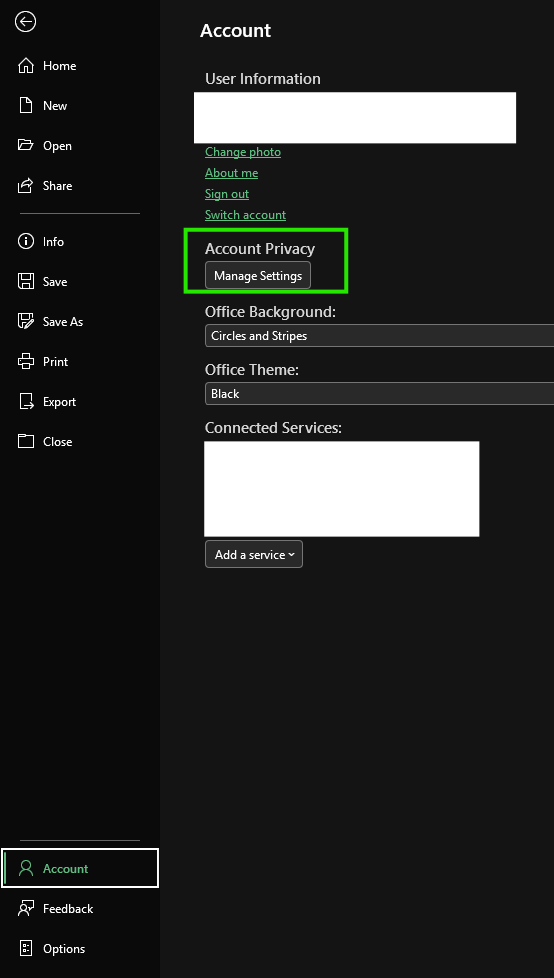Click the Account person icon
Viewport: 554px width, 978px height.
(x=26, y=868)
